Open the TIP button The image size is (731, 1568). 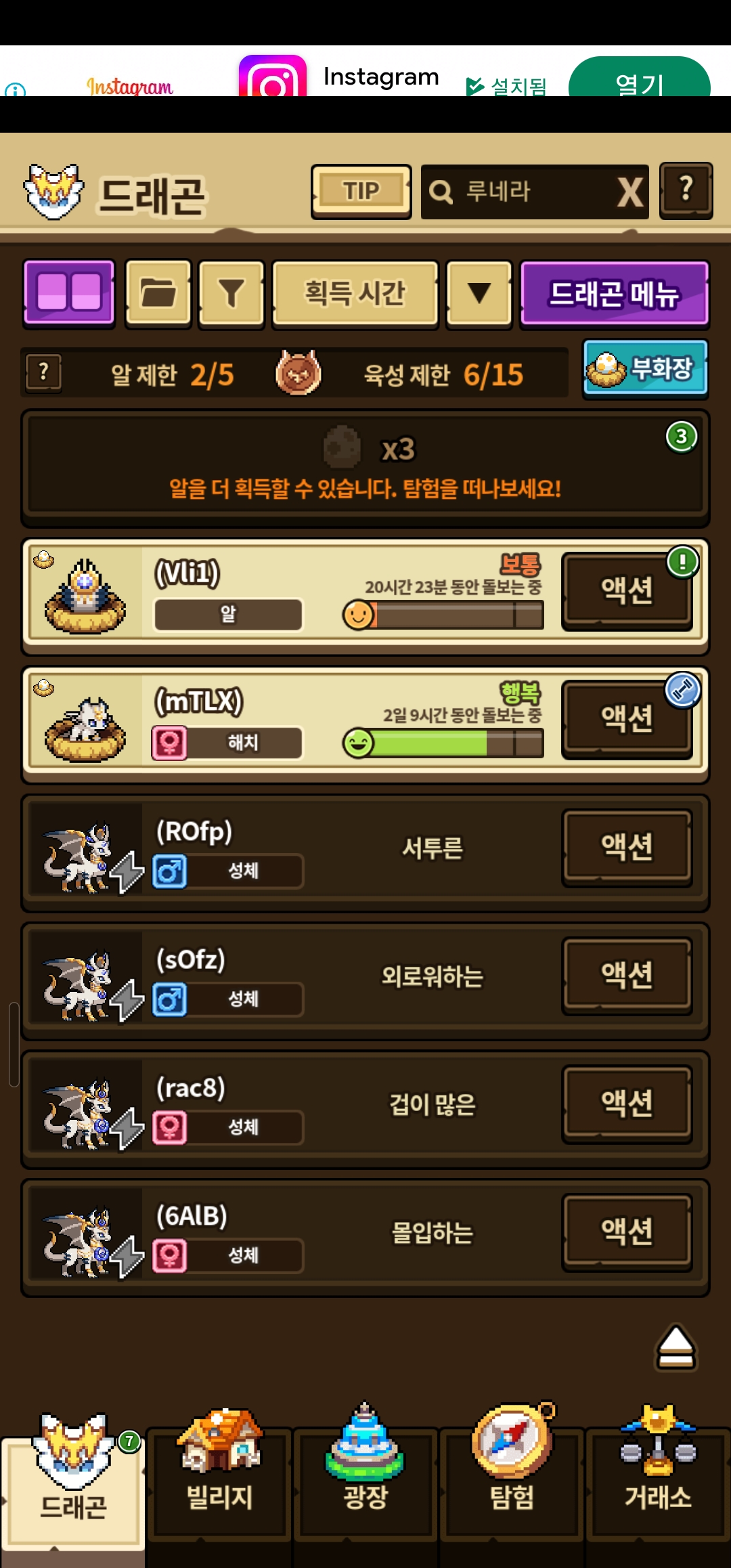[361, 192]
